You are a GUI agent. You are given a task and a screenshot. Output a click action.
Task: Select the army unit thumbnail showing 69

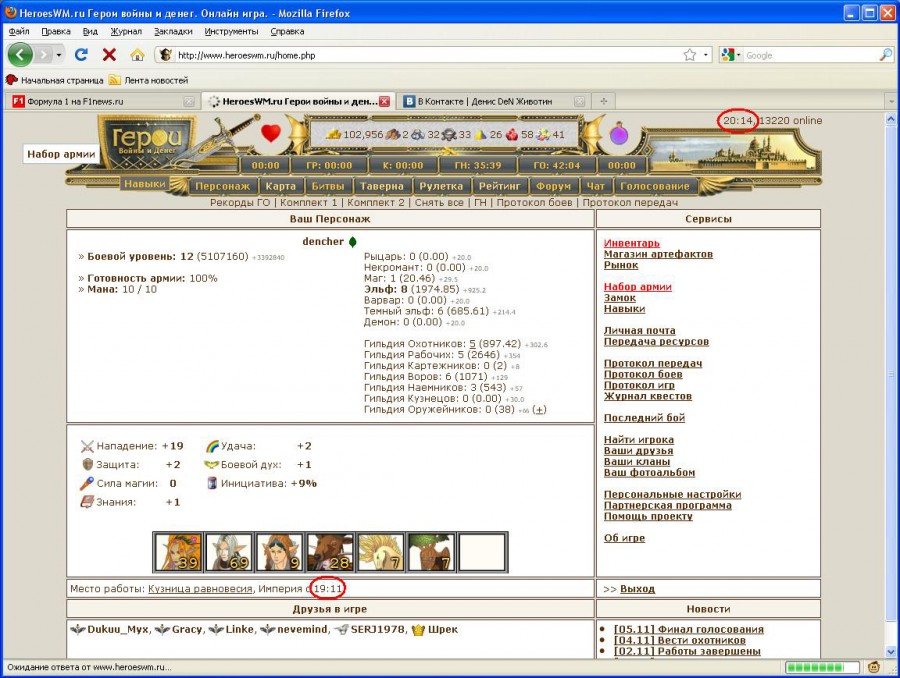(x=229, y=552)
